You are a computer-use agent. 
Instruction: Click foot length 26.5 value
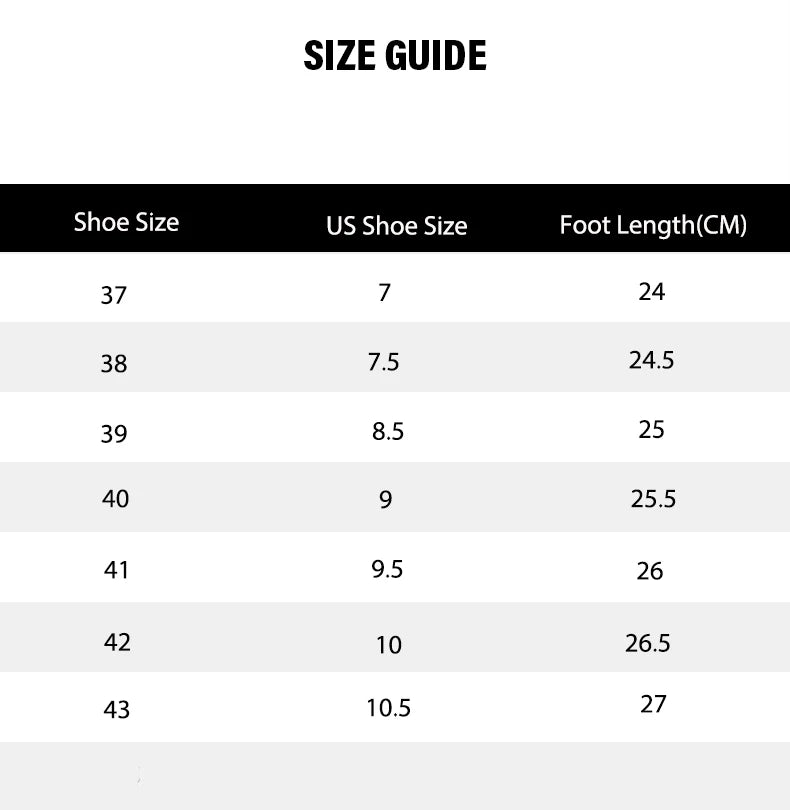(648, 643)
